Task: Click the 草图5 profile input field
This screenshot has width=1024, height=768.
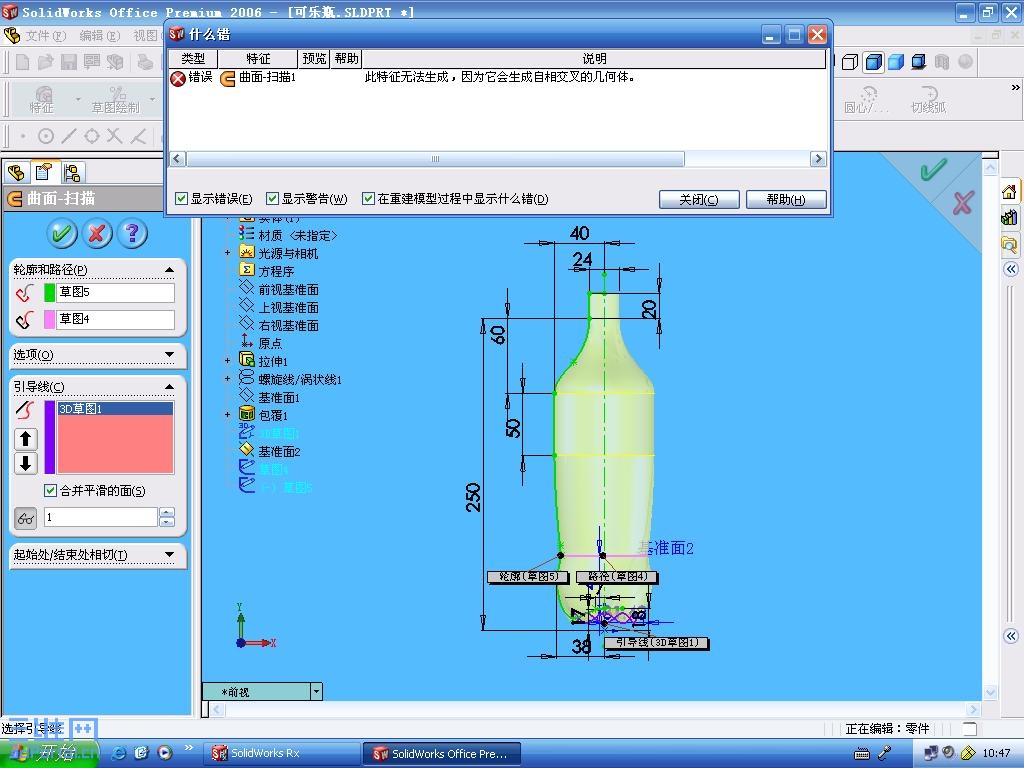Action: point(116,293)
